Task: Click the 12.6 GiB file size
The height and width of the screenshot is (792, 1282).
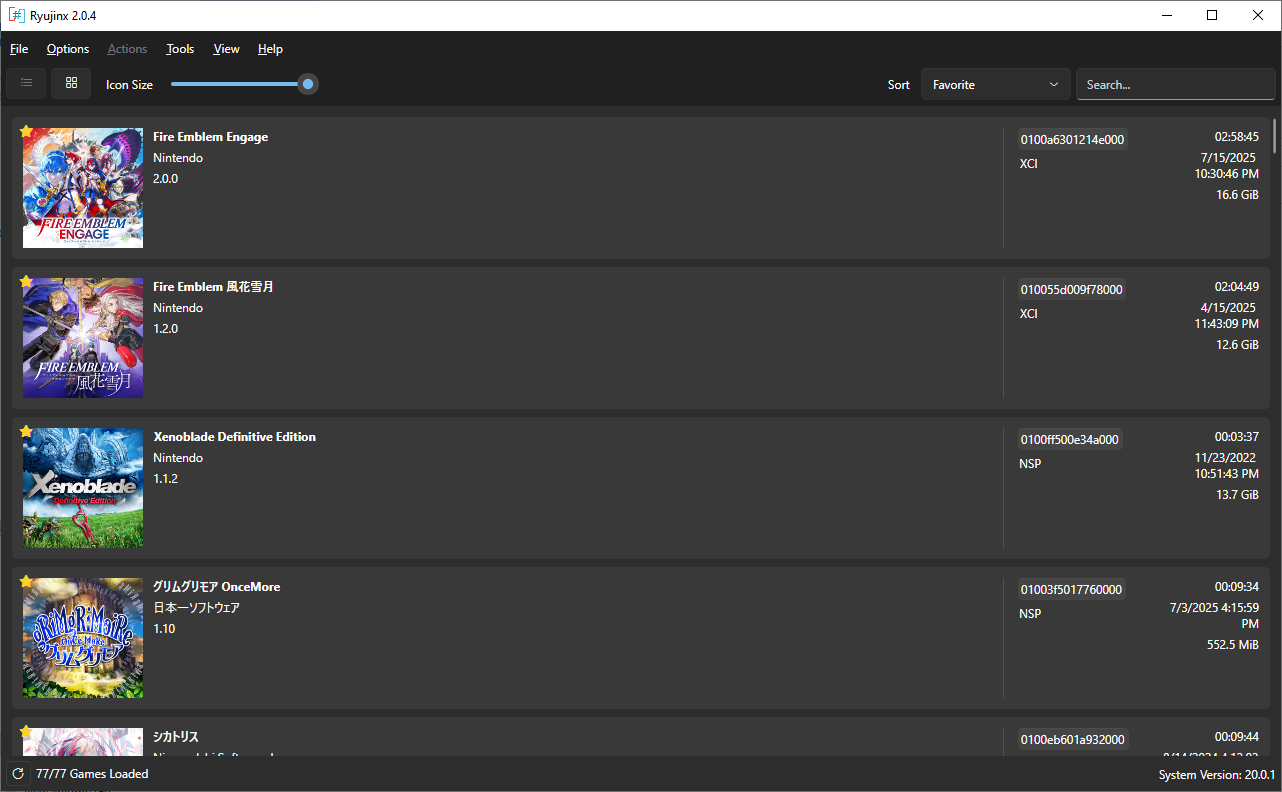Action: 1237,345
